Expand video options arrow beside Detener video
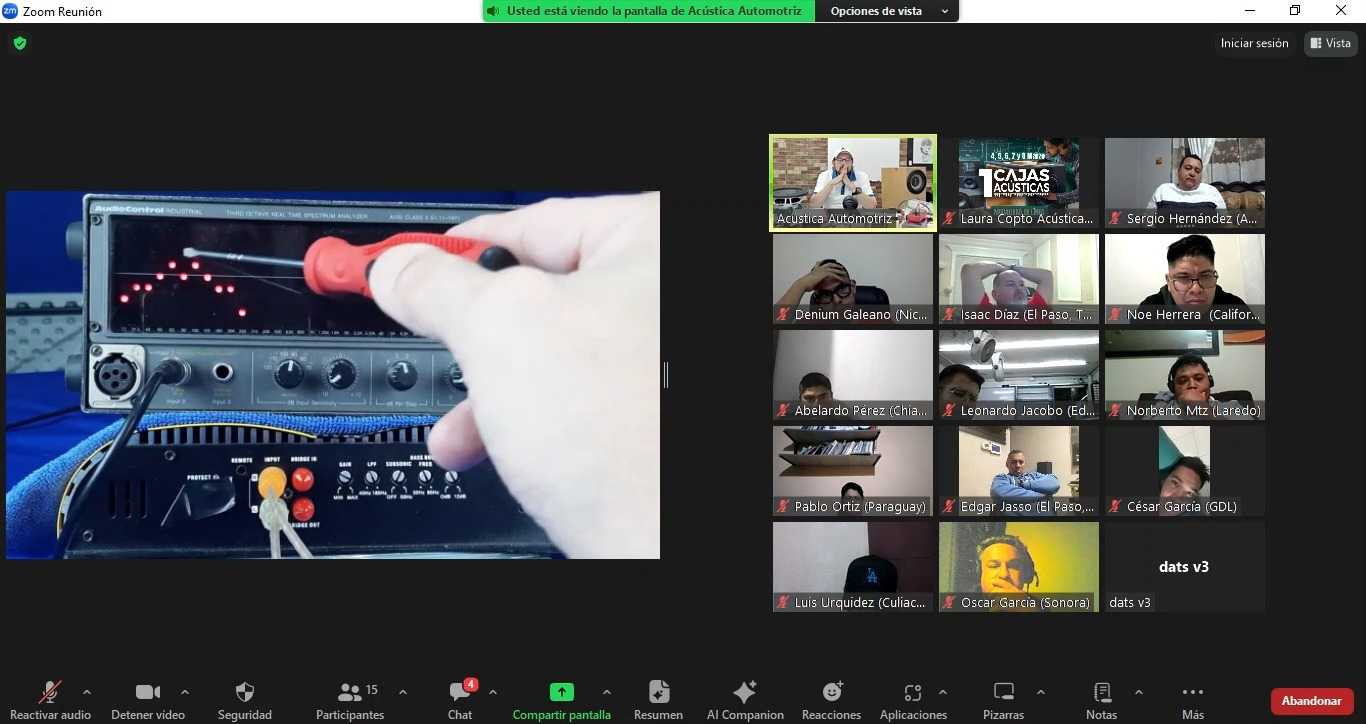Image resolution: width=1366 pixels, height=724 pixels. 185,692
